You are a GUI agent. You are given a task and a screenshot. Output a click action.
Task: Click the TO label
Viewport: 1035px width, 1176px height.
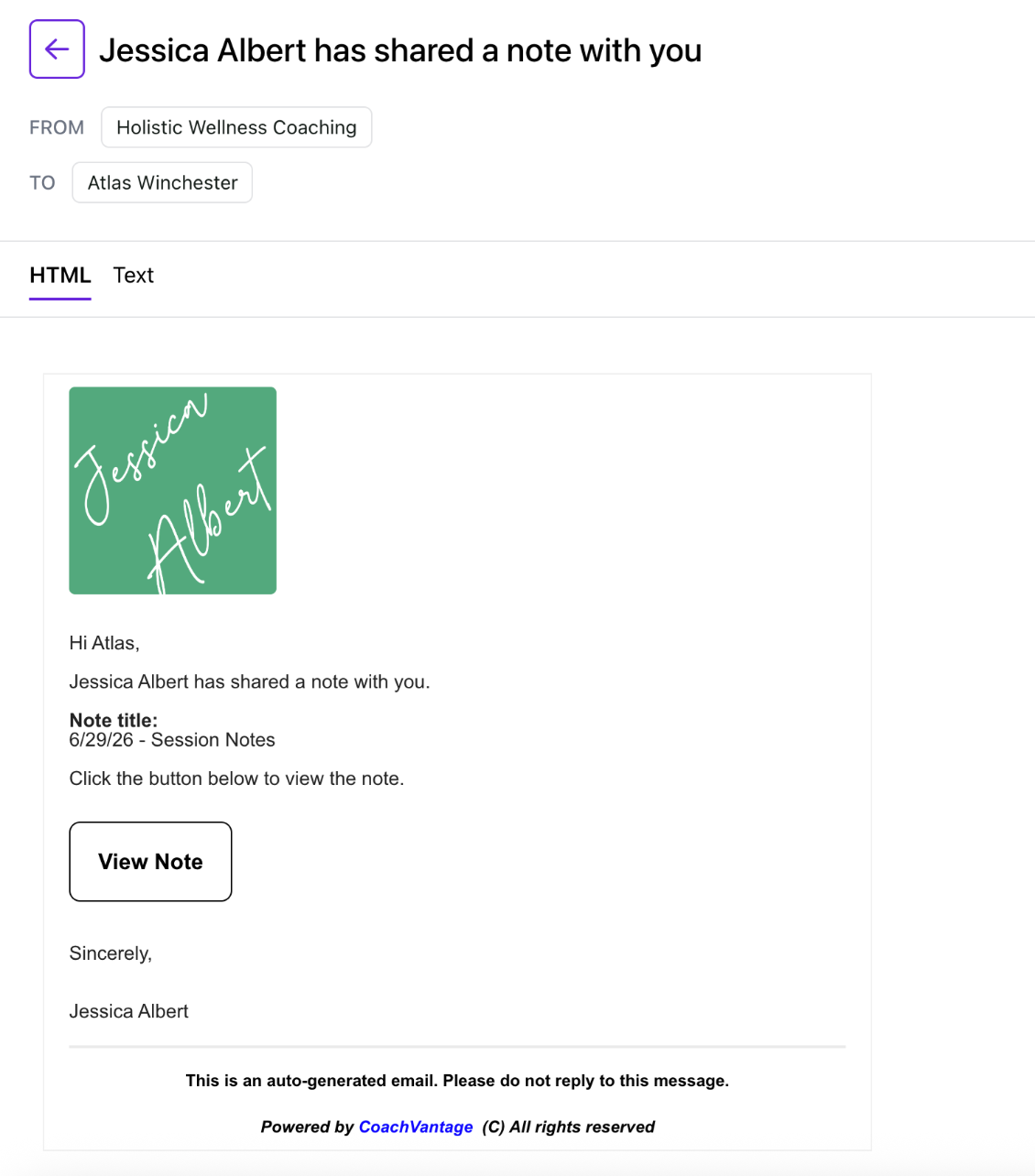tap(42, 182)
